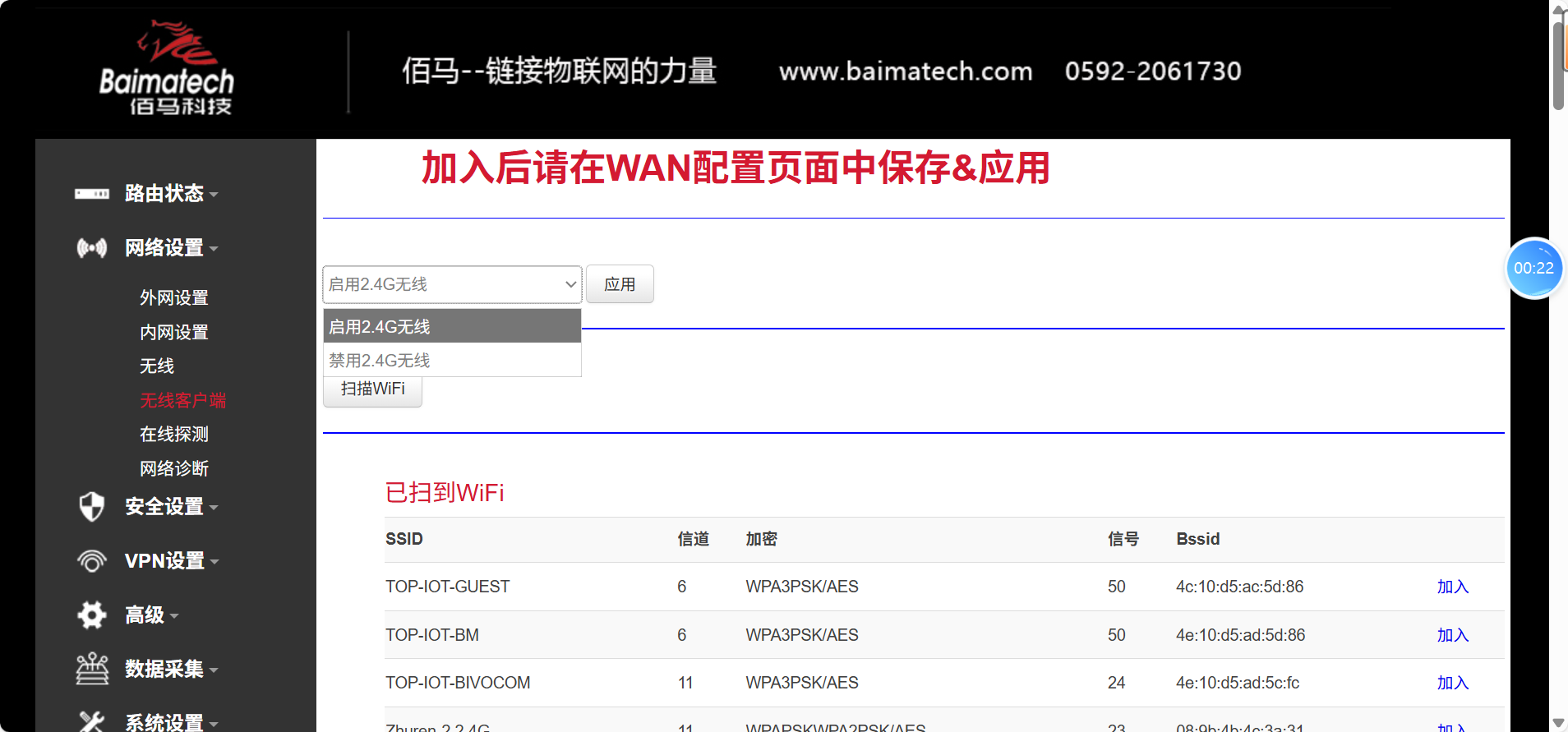The width and height of the screenshot is (1568, 732).
Task: Join the TOP-IOT-GUEST network via 加入
Action: tap(1452, 587)
